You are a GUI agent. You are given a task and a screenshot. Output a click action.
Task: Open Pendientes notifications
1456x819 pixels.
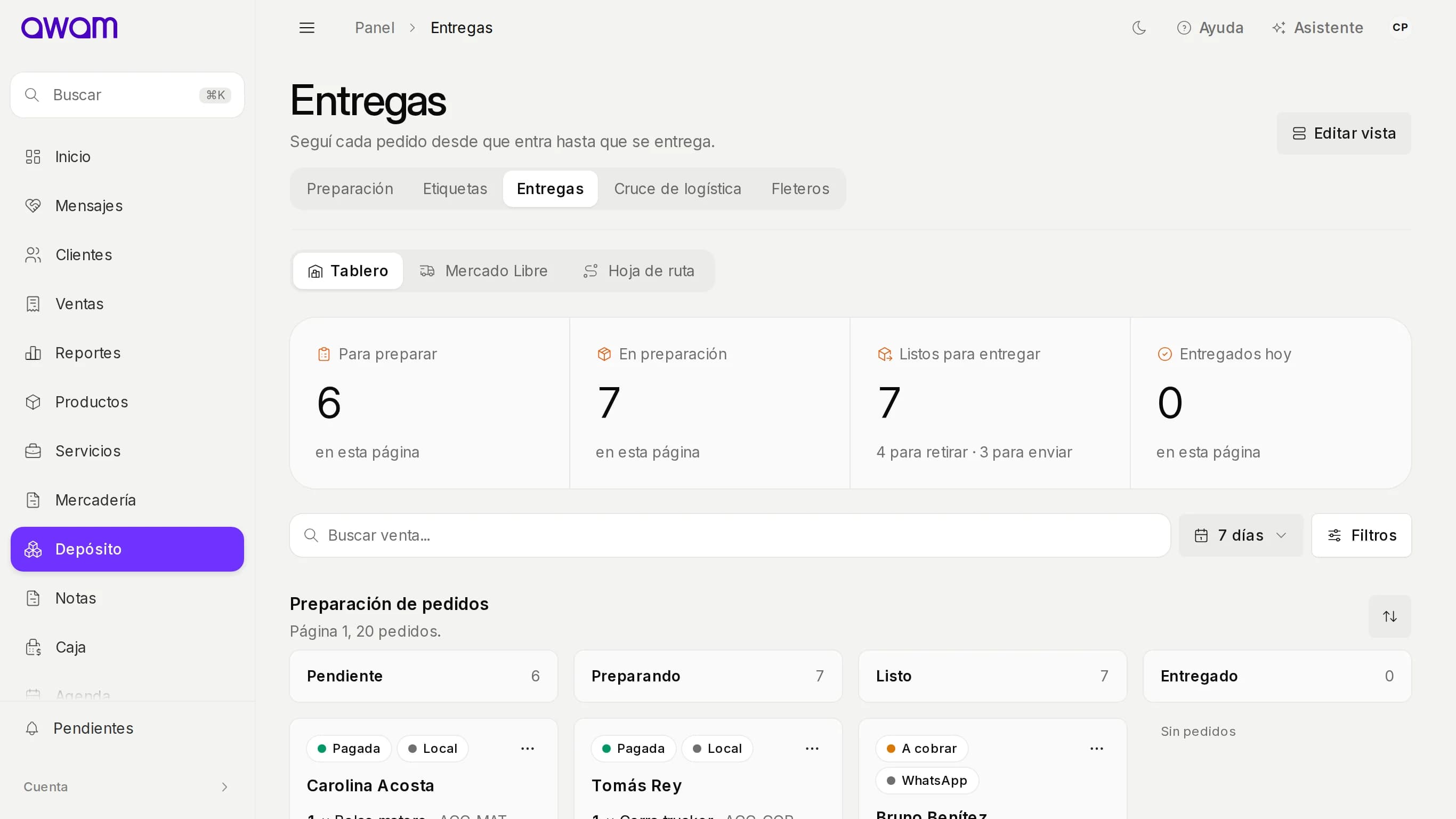coord(127,728)
